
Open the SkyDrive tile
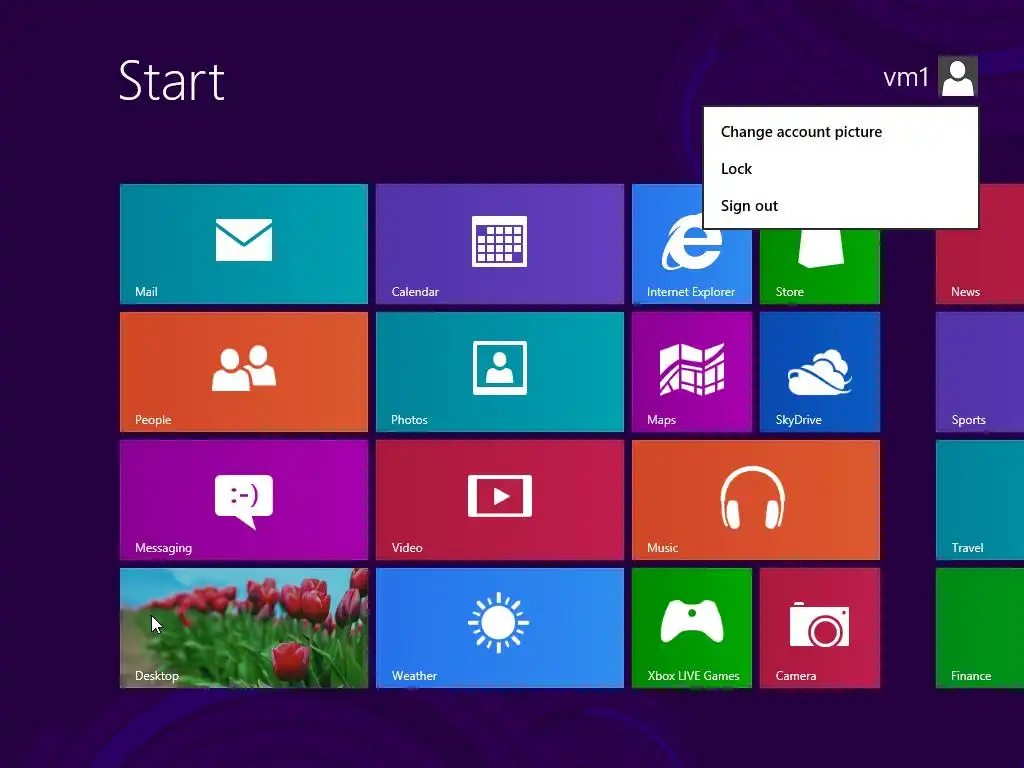820,372
